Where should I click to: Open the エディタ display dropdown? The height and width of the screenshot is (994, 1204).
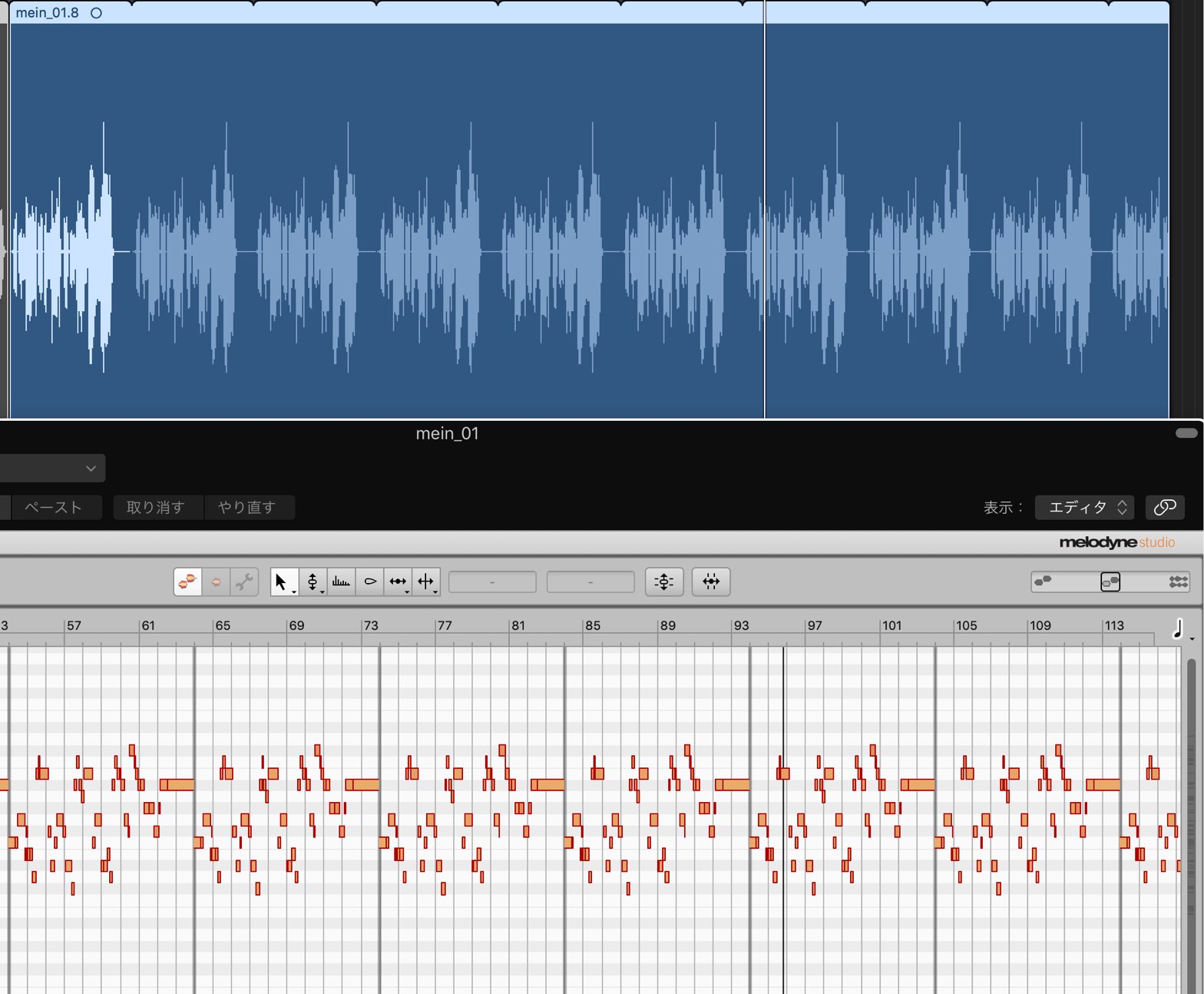(x=1084, y=507)
